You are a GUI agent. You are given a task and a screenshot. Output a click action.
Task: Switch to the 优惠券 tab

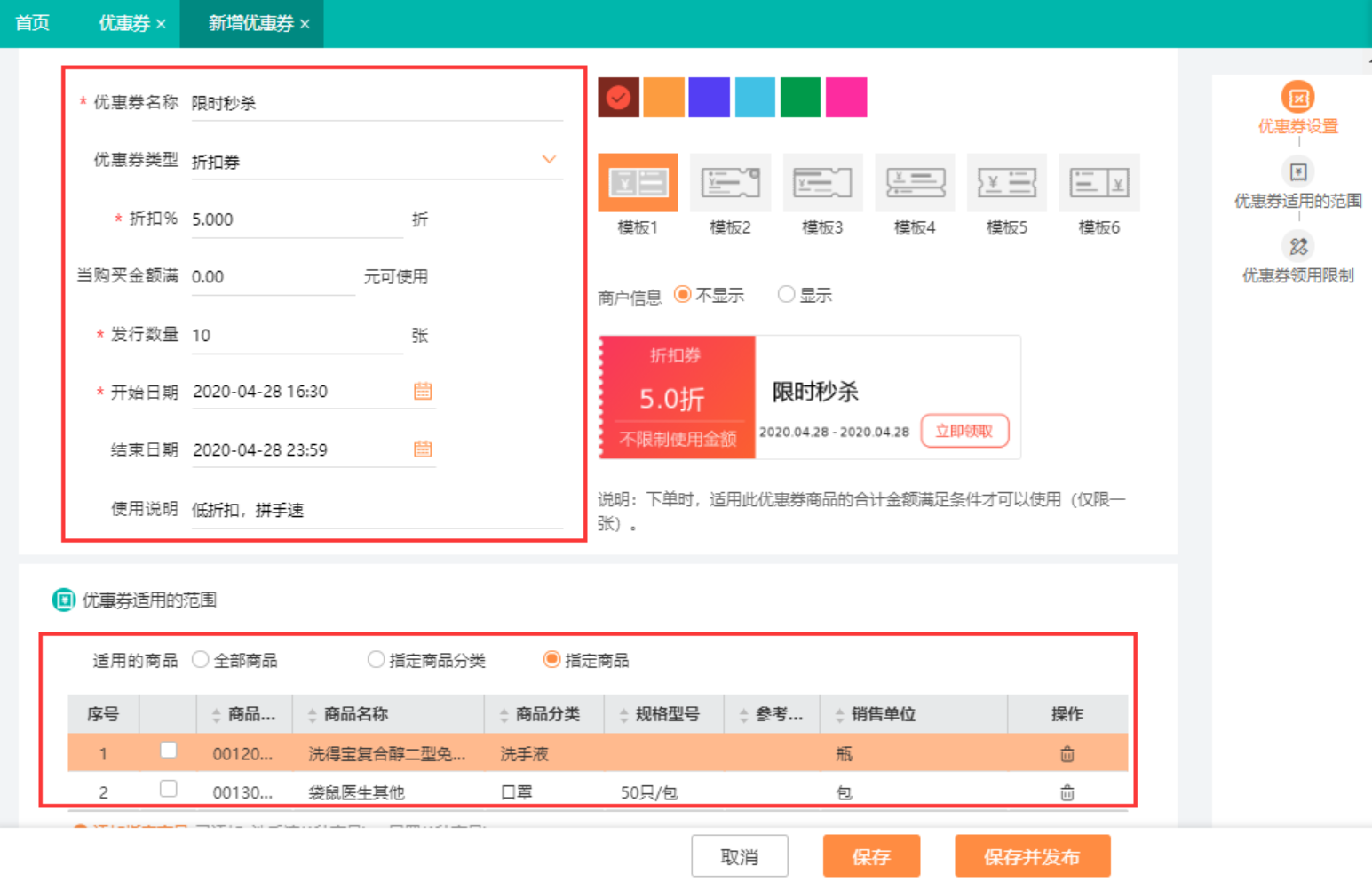coord(123,23)
